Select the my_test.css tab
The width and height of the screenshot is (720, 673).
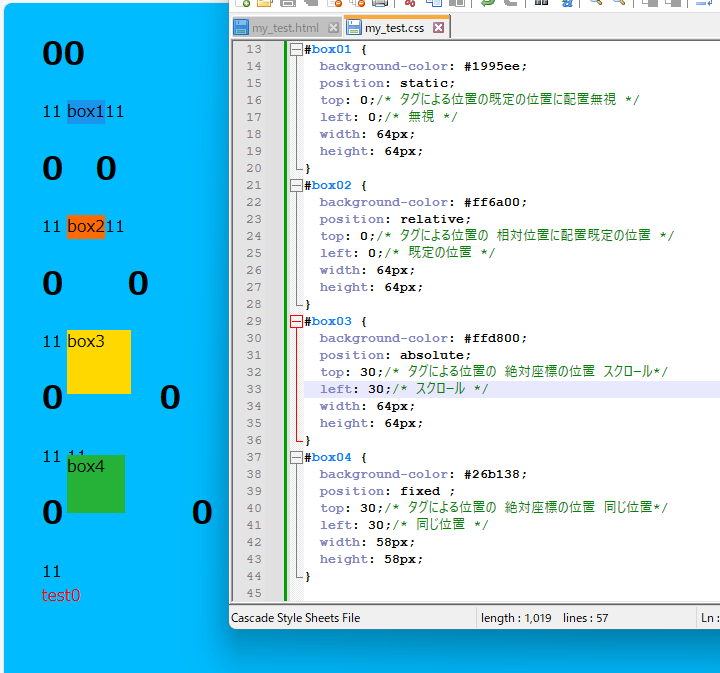394,28
